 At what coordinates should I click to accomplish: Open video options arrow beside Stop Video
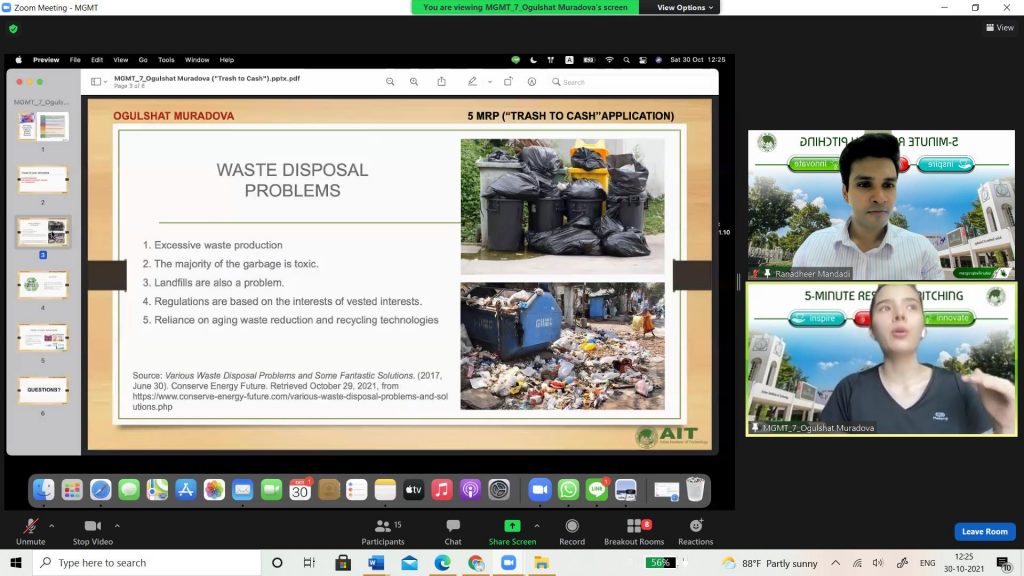coord(117,526)
